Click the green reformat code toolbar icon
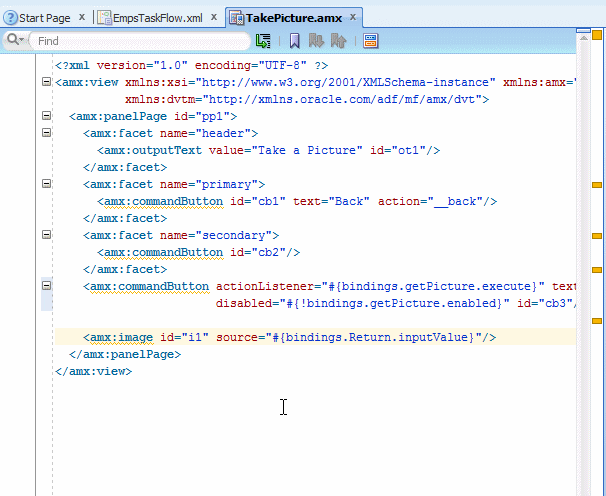 (x=263, y=41)
